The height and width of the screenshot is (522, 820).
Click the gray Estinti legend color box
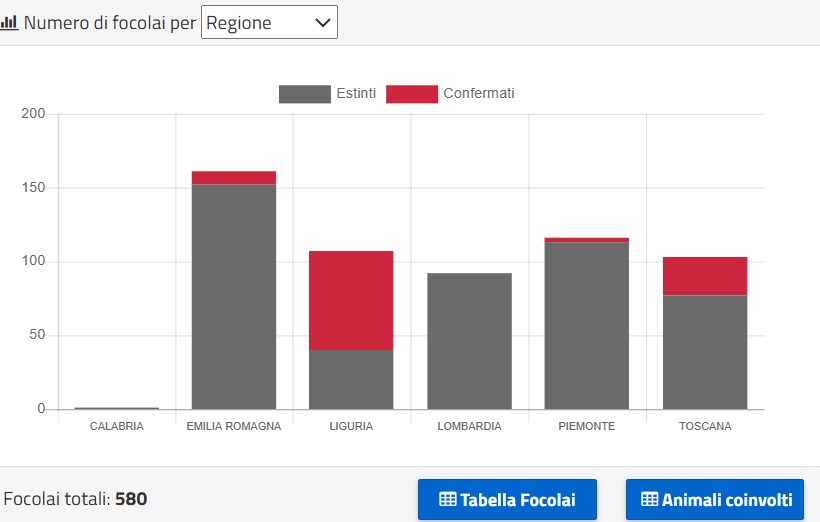[x=304, y=94]
